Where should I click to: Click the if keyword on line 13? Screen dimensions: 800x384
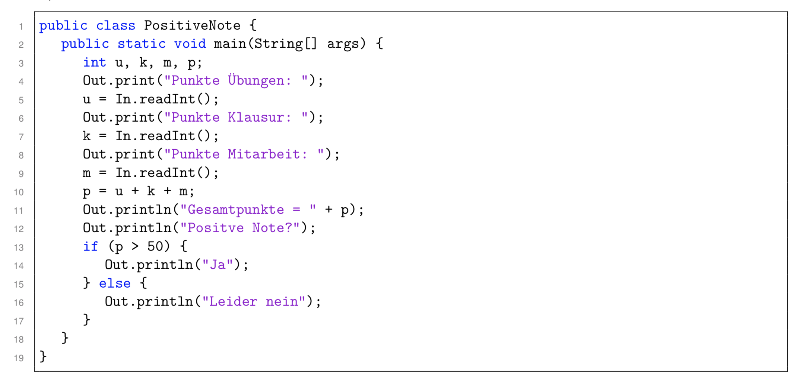tap(90, 246)
